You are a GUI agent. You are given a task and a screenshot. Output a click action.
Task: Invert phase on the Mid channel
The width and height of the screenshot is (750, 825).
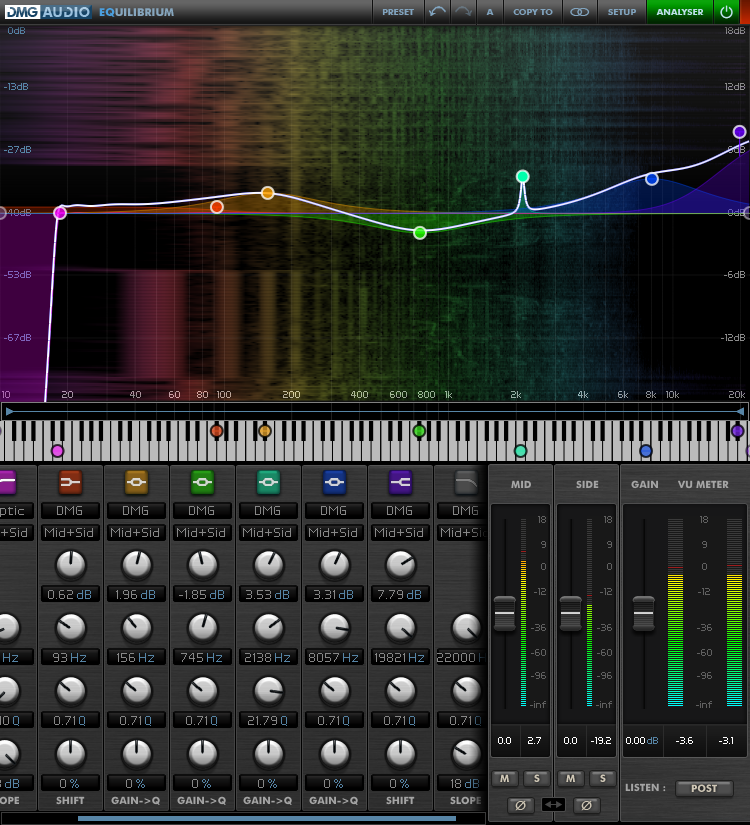point(520,804)
